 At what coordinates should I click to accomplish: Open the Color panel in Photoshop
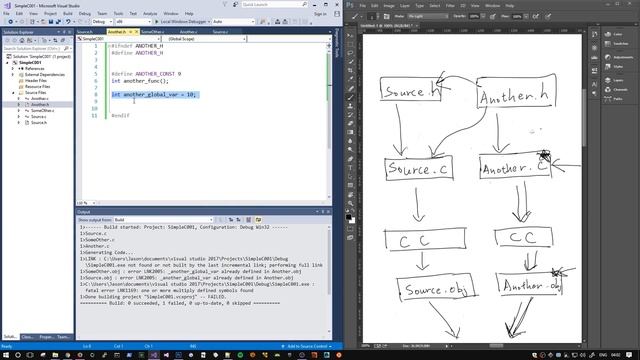coord(614,34)
